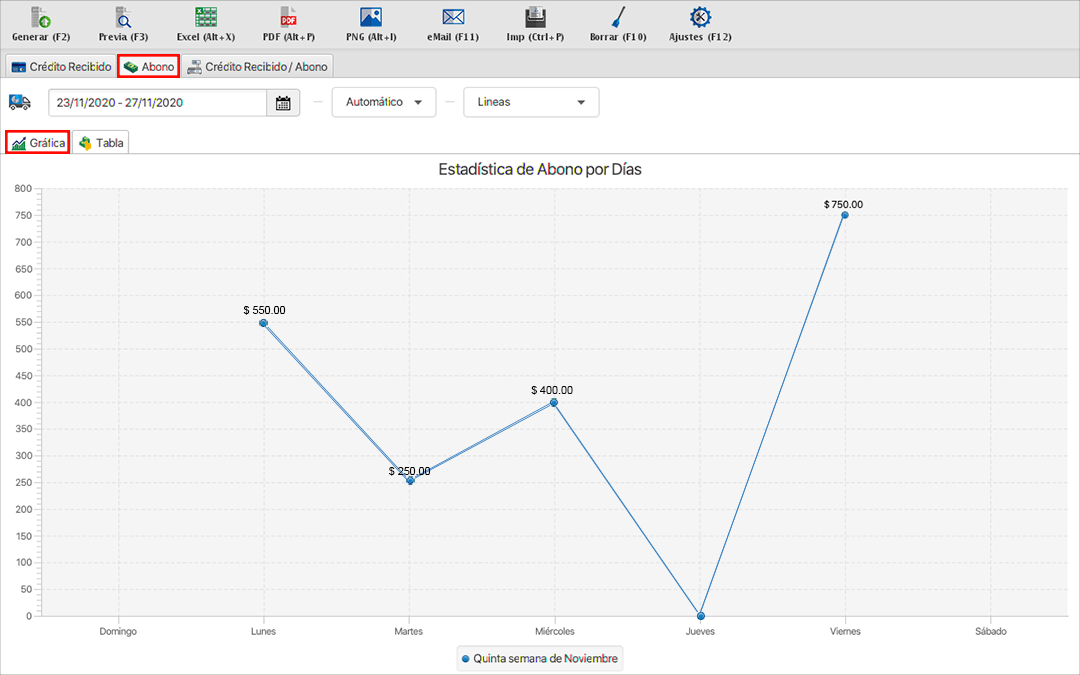The width and height of the screenshot is (1080, 675).
Task: Switch to the Tabla view tab
Action: pyautogui.click(x=101, y=143)
